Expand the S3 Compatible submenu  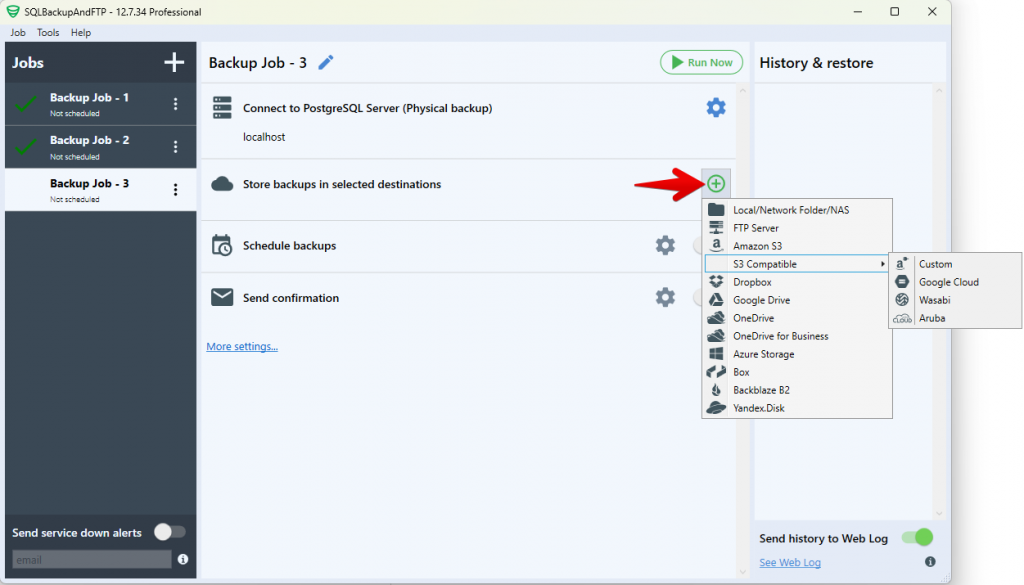[797, 264]
